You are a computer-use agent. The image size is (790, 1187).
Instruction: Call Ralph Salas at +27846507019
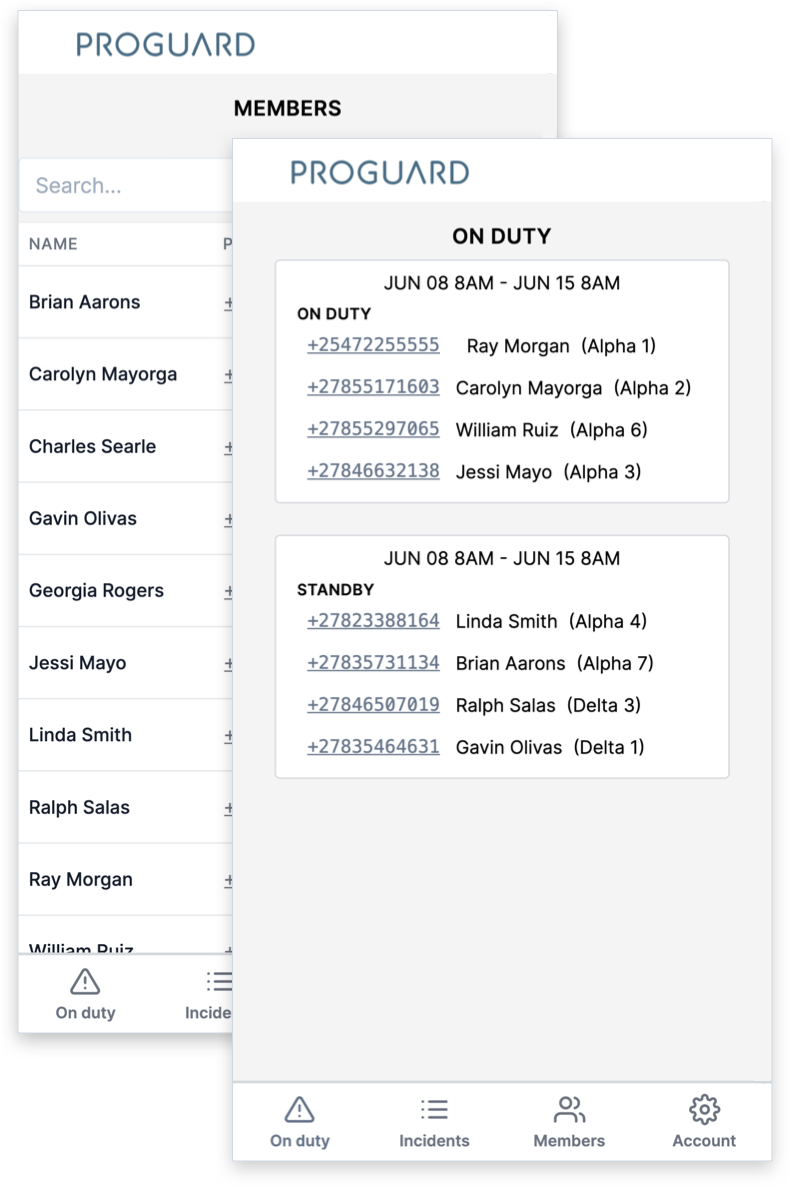[373, 705]
